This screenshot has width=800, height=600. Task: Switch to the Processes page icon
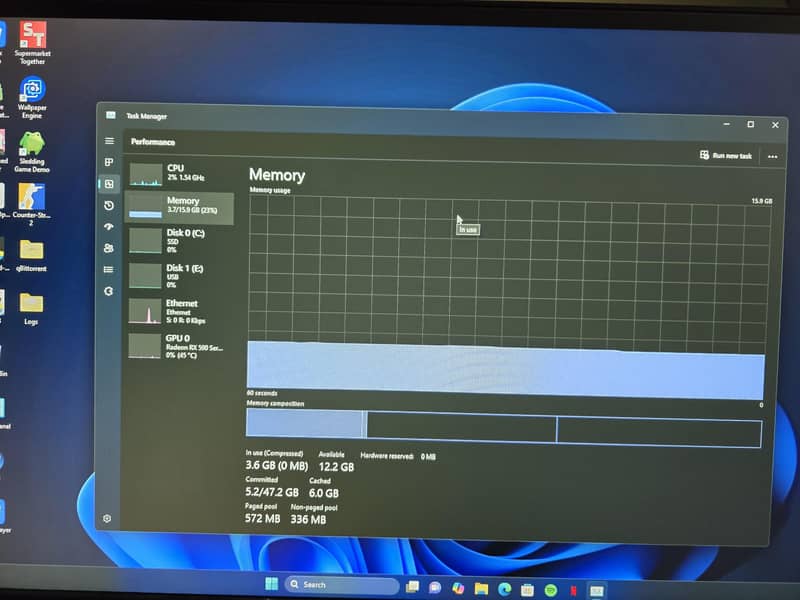click(x=109, y=162)
